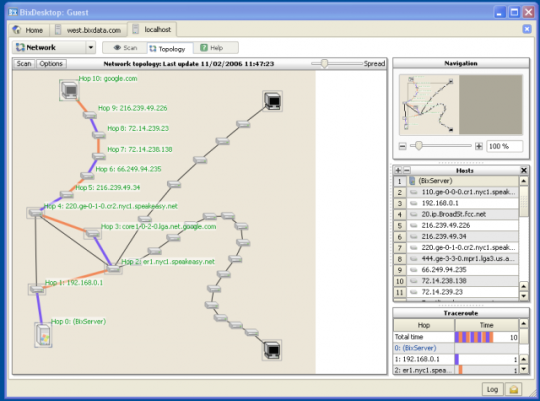Select host row 72.14.239.23
The width and height of the screenshot is (540, 401).
point(456,292)
